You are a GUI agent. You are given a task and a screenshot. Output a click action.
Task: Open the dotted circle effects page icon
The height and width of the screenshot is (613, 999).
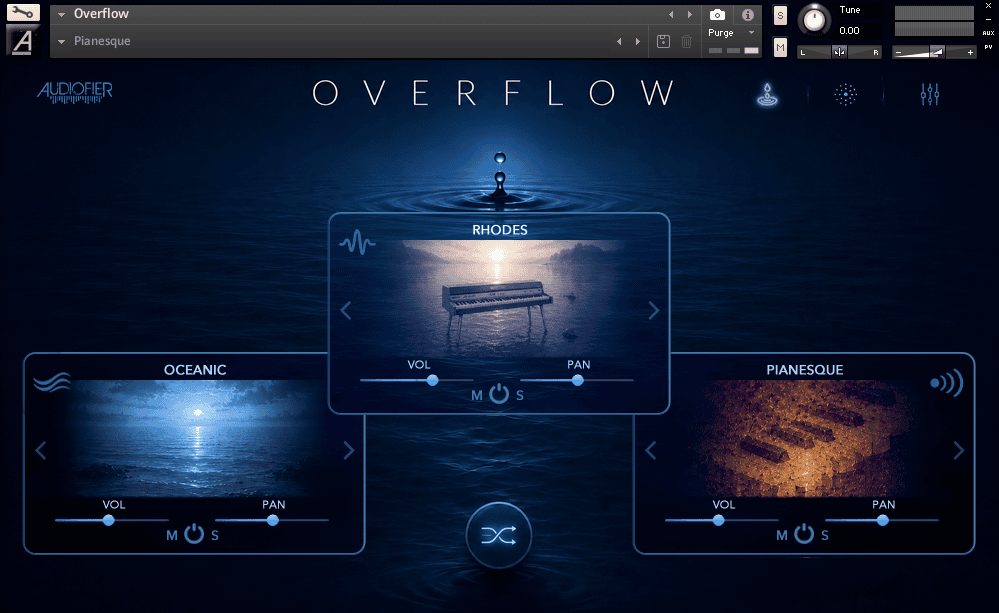(x=845, y=94)
